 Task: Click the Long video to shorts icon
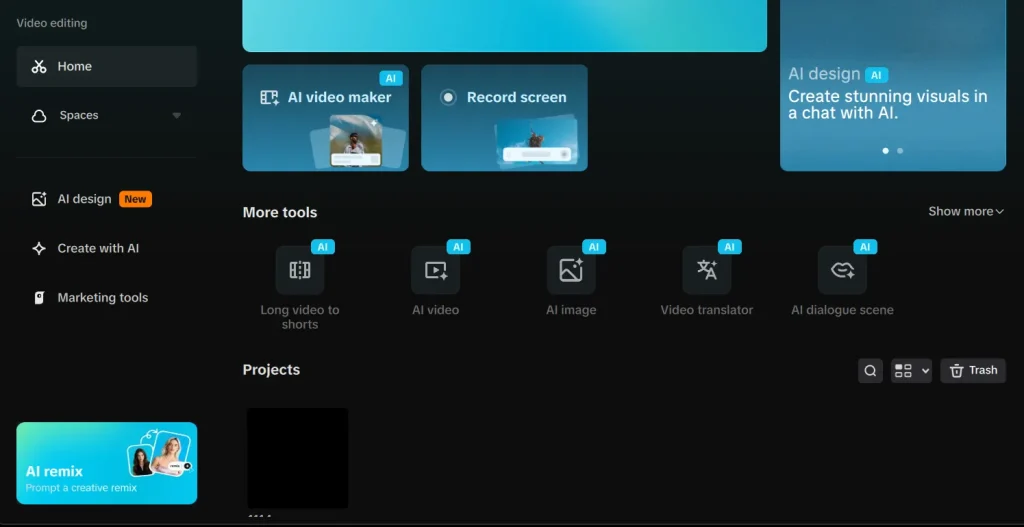[300, 270]
